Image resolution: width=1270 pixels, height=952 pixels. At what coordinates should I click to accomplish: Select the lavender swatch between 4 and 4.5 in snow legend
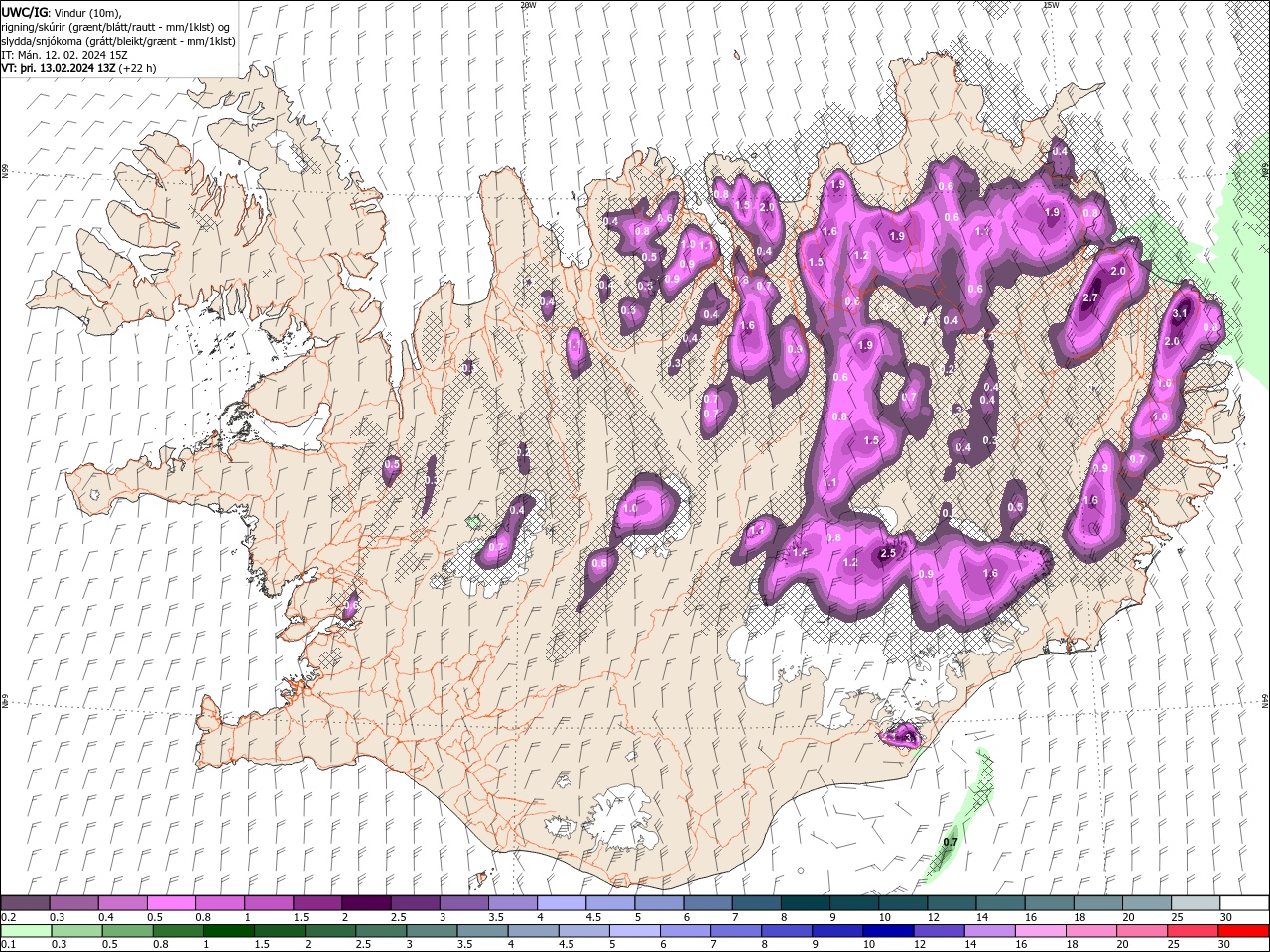[561, 903]
